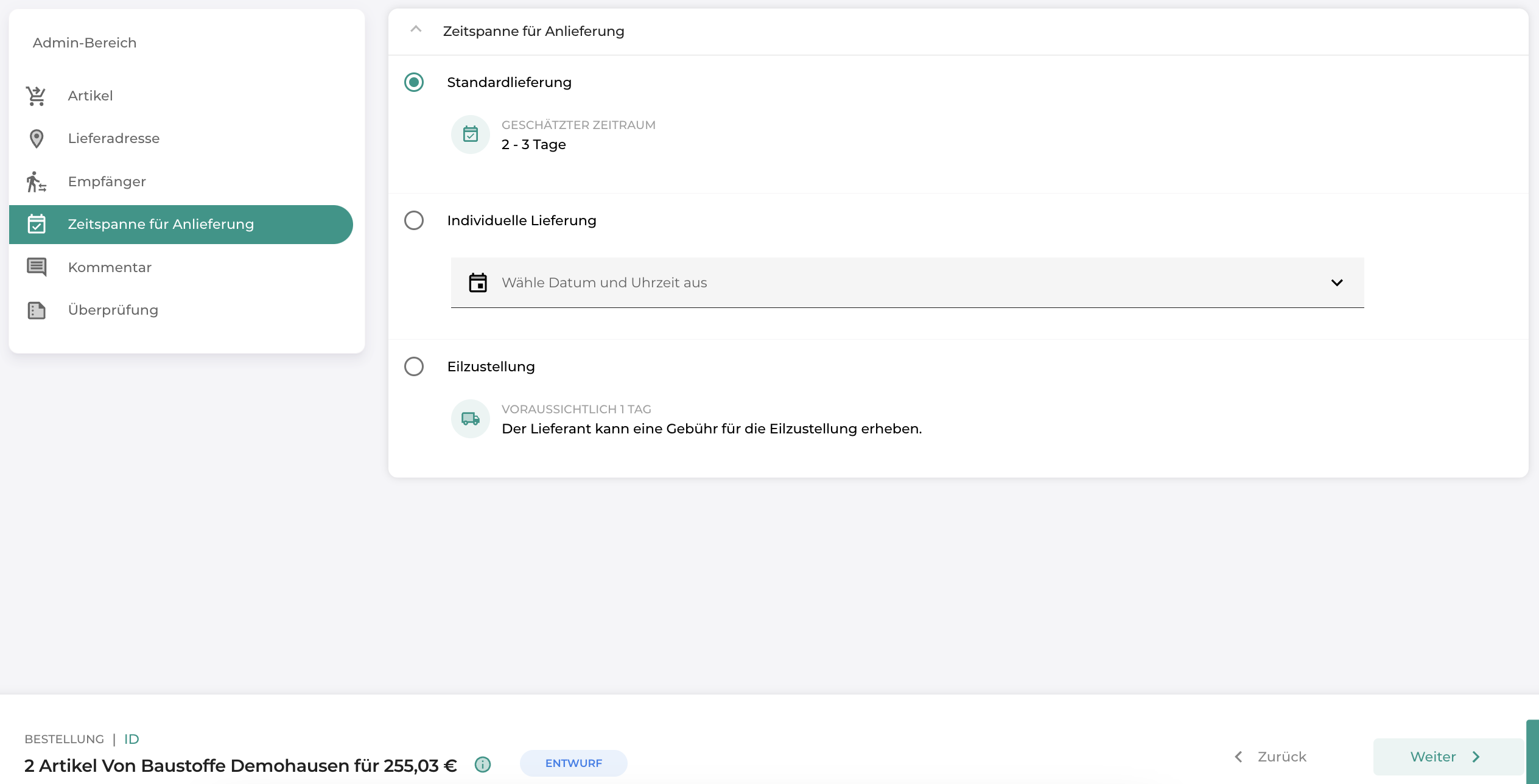Click the calendar icon beside Geschätzter Zeitraum
This screenshot has width=1539, height=784.
click(471, 135)
